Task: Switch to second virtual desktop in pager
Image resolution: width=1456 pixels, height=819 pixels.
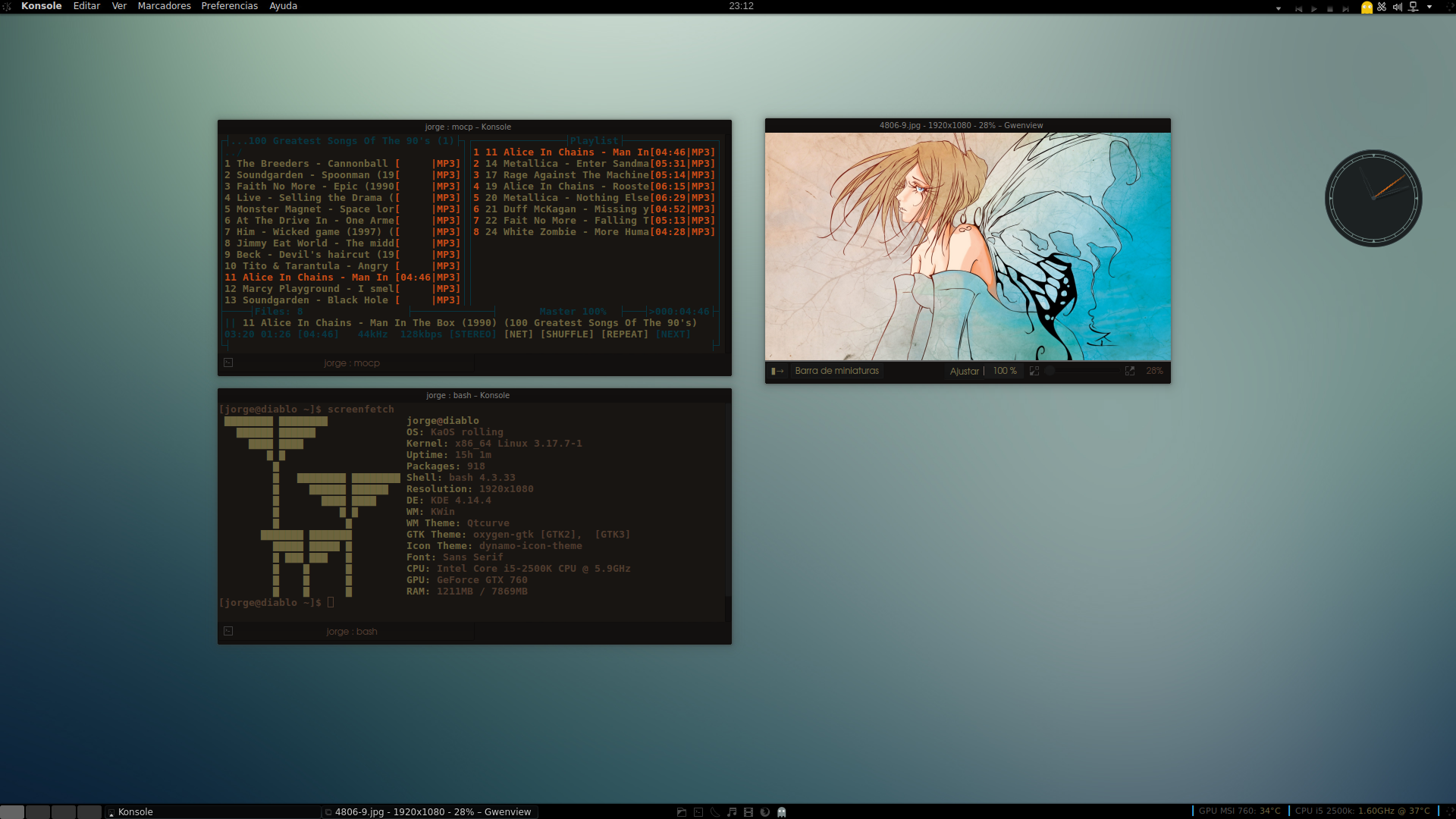Action: [x=38, y=811]
